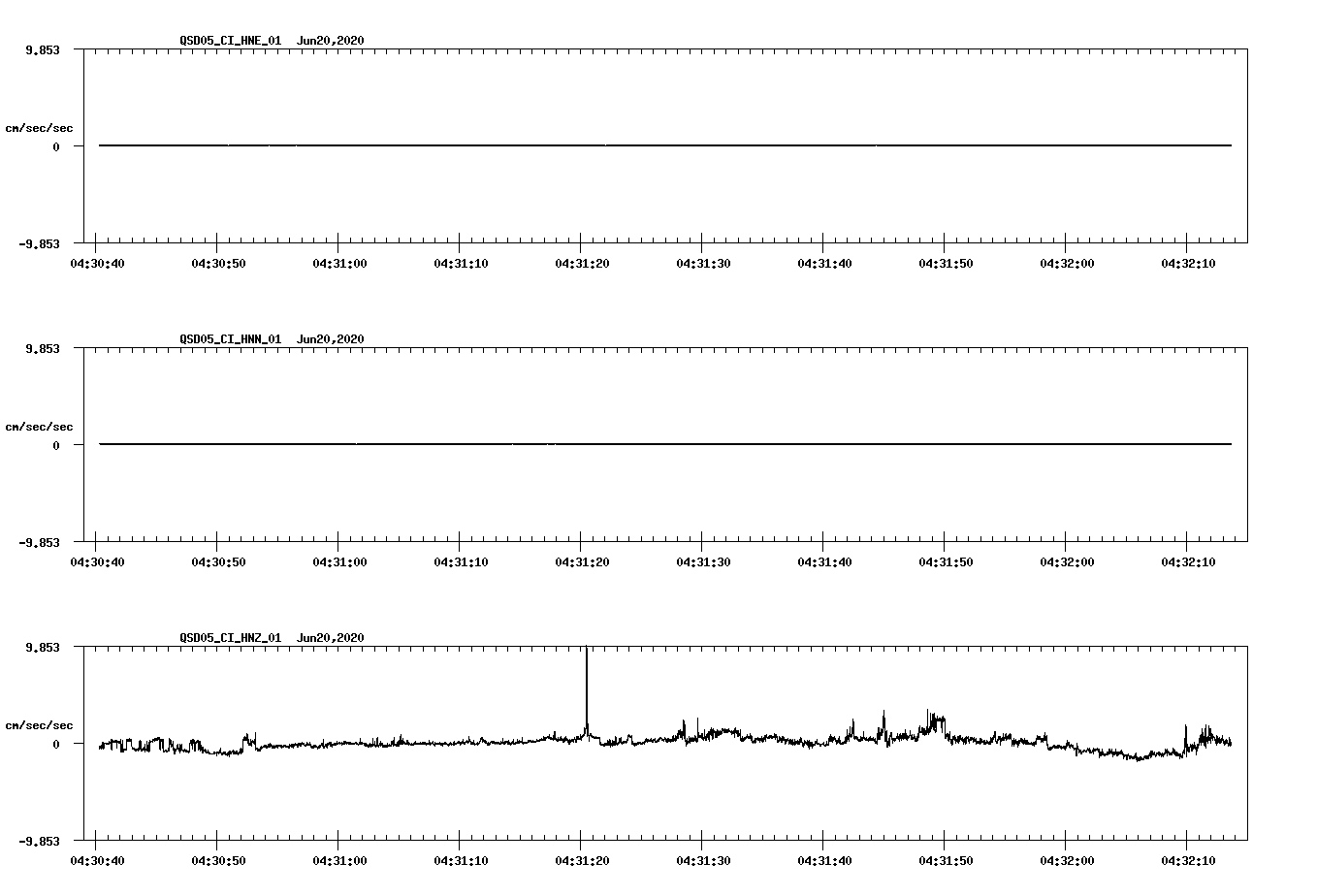This screenshot has height=896, width=1317.
Task: Click 04:31:10 time label under HNN plot
Action: [x=461, y=562]
